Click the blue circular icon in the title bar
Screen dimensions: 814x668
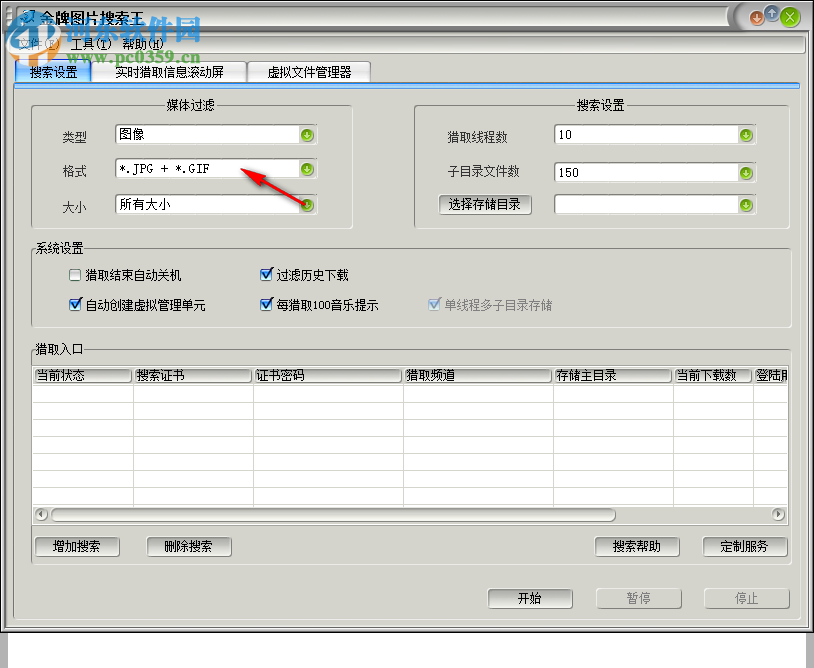pyautogui.click(x=772, y=16)
